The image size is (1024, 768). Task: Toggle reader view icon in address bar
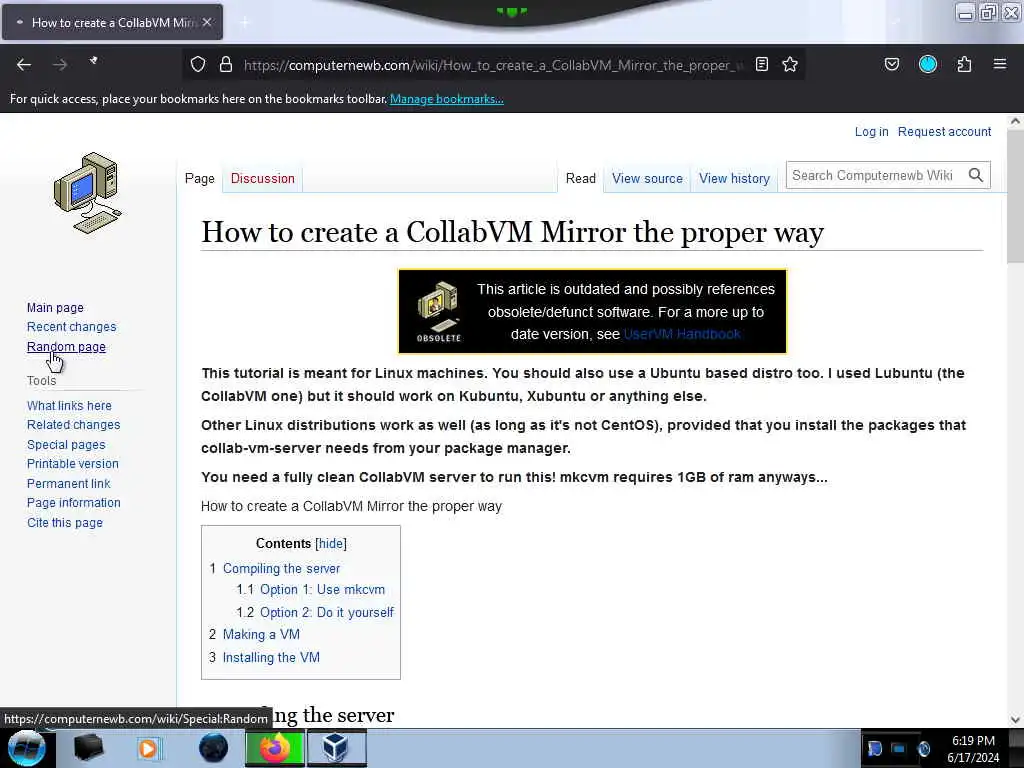(x=761, y=64)
